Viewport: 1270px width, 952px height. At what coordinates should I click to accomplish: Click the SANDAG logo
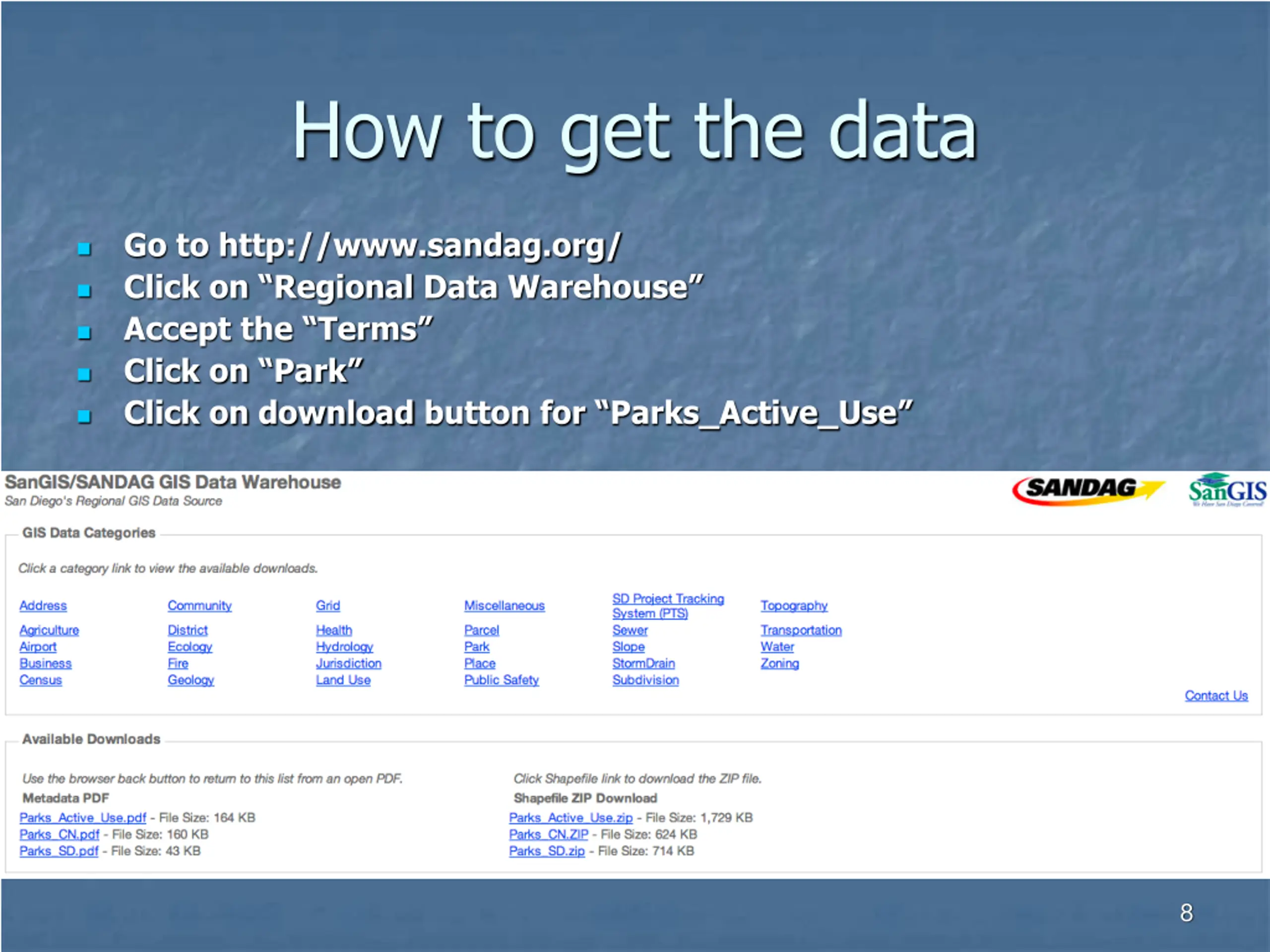coord(1088,491)
